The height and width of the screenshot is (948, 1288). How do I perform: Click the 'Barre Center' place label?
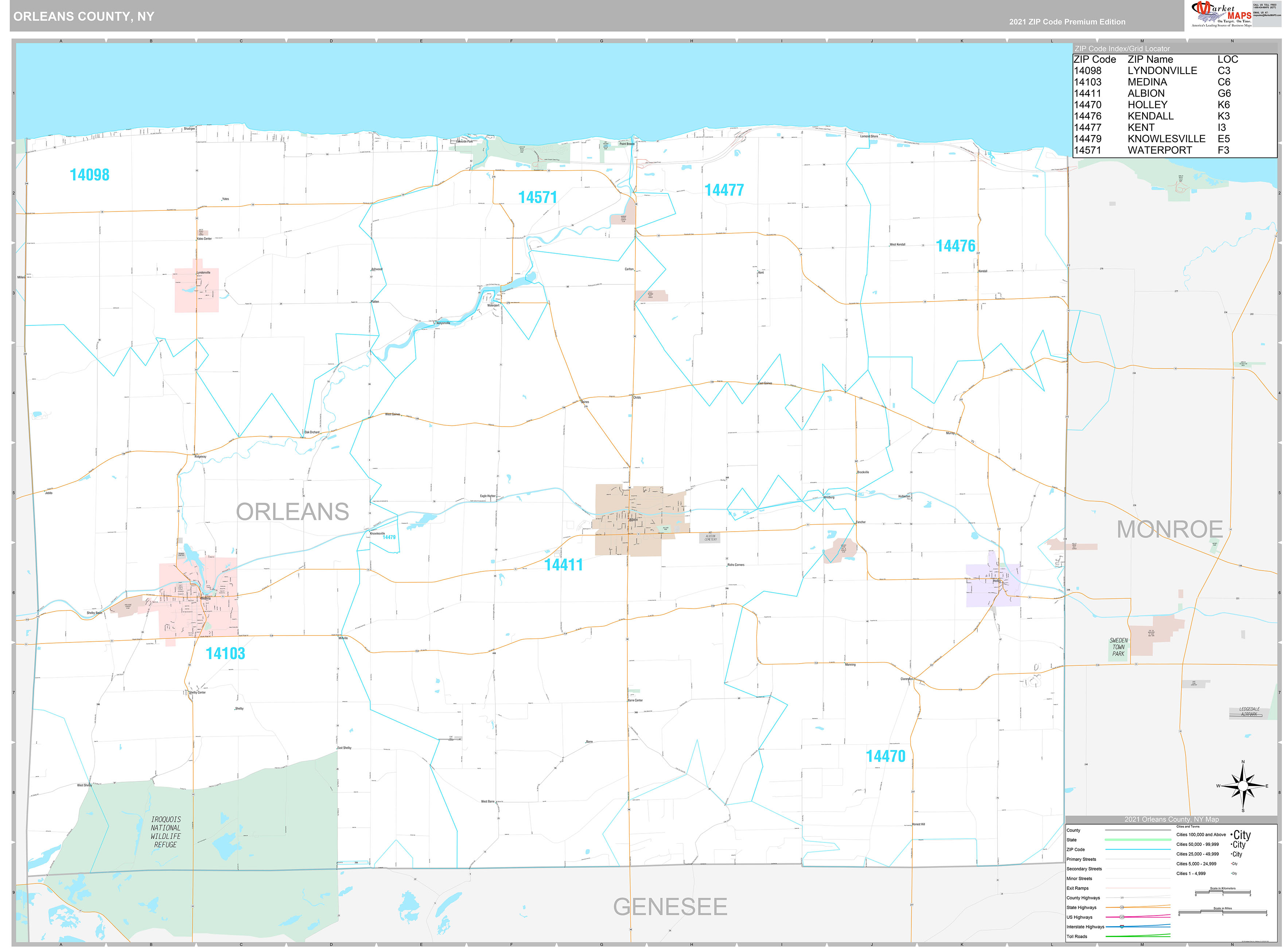635,700
